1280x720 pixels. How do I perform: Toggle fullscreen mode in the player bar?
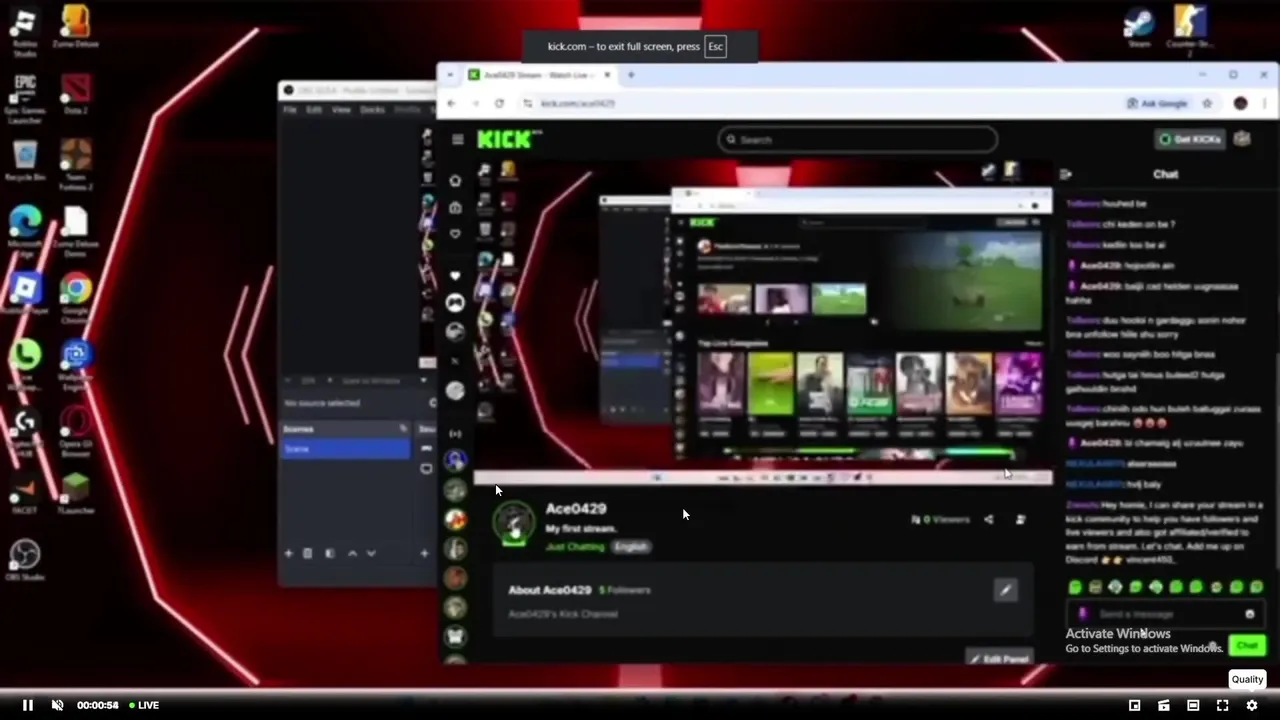click(x=1222, y=705)
